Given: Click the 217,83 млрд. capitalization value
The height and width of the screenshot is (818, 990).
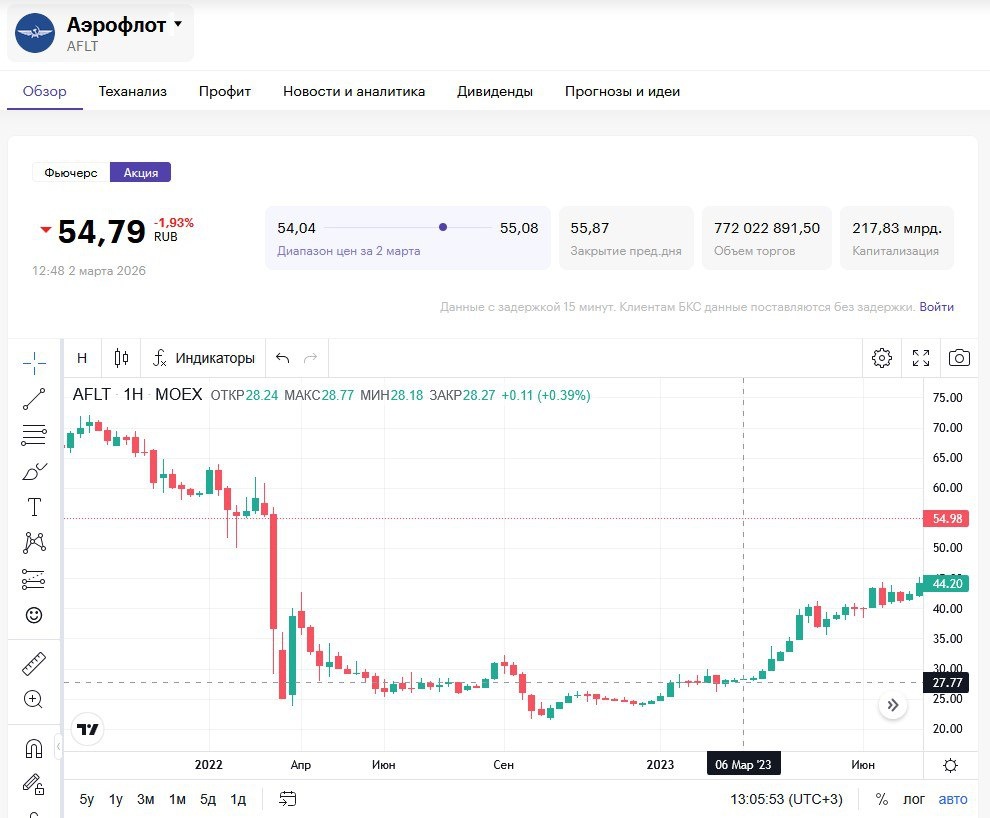Looking at the screenshot, I should pyautogui.click(x=897, y=228).
